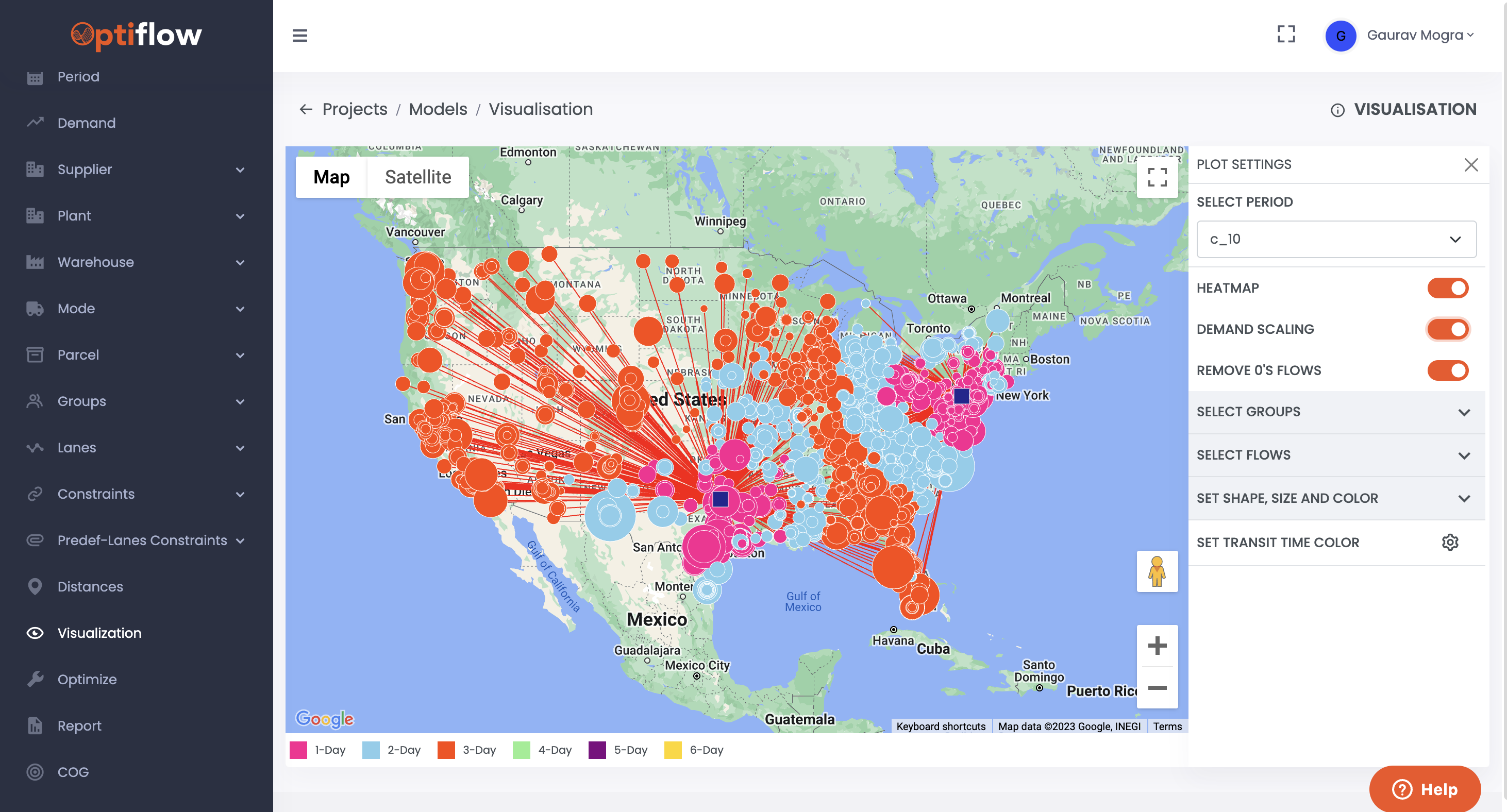1507x812 pixels.
Task: Close the Plot Settings panel
Action: click(x=1471, y=165)
